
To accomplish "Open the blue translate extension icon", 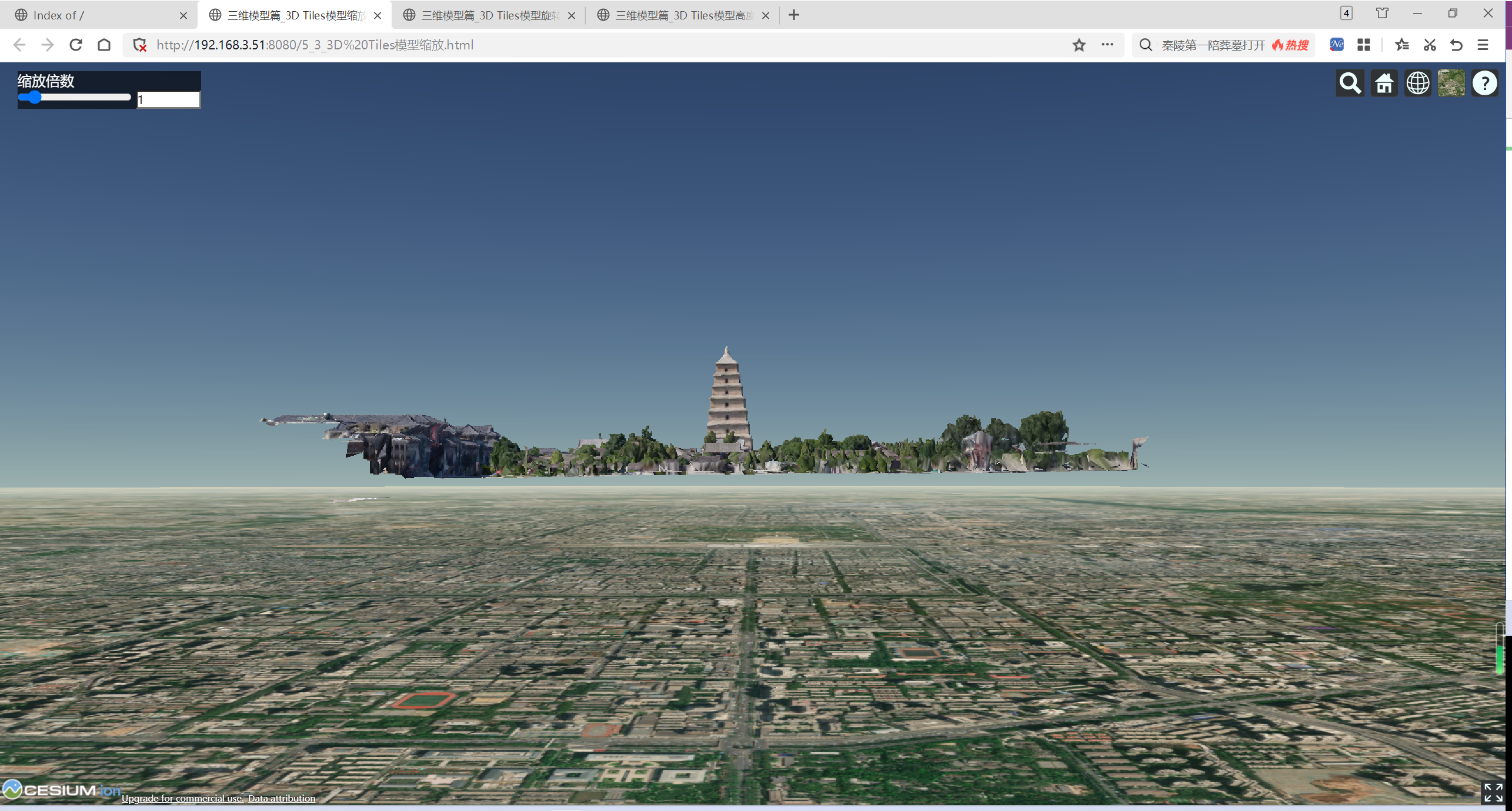I will tap(1337, 45).
